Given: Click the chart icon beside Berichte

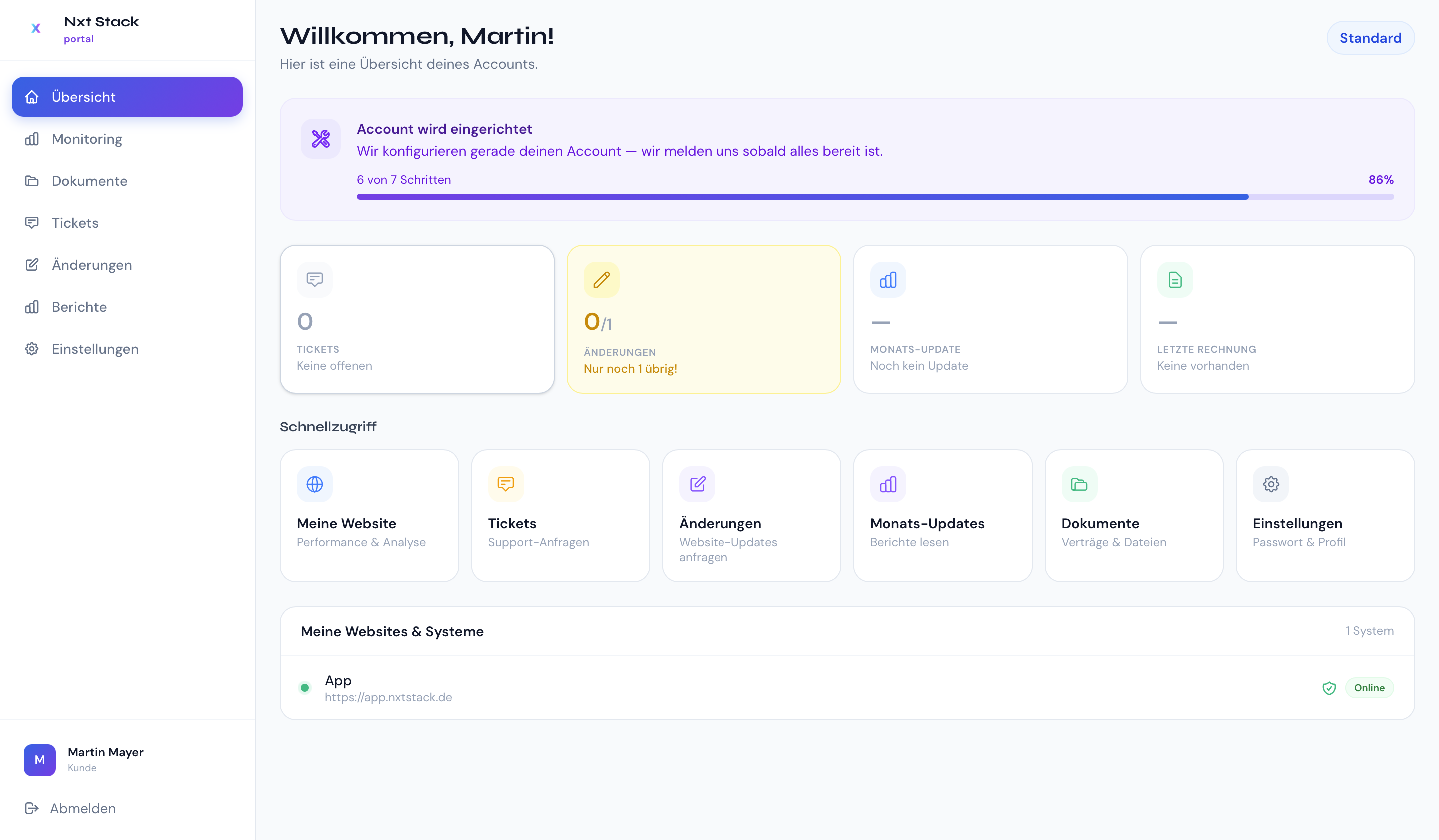Looking at the screenshot, I should 32,307.
